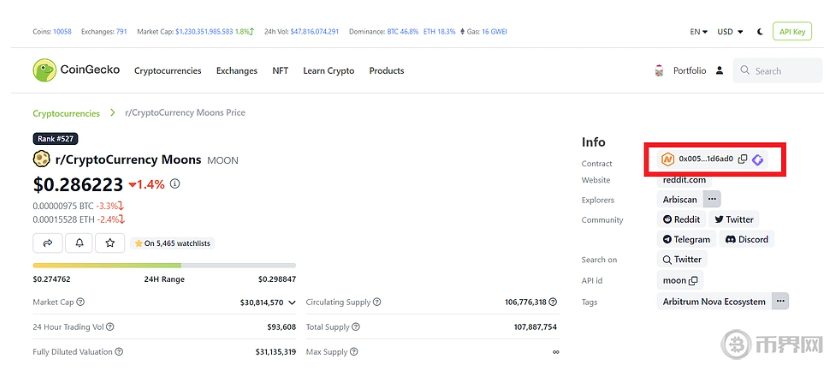The height and width of the screenshot is (372, 834).
Task: Open the reddit.com website link
Action: (x=684, y=180)
